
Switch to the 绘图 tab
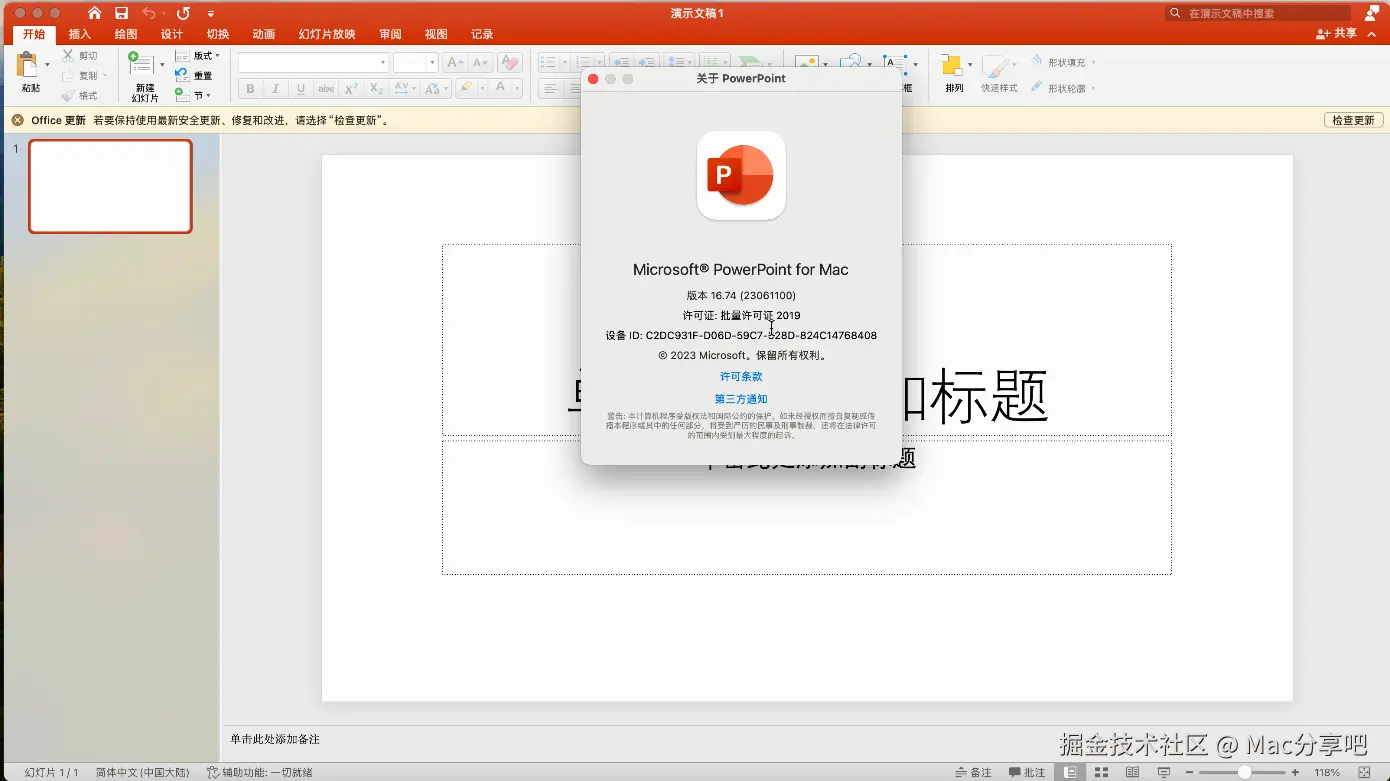126,34
